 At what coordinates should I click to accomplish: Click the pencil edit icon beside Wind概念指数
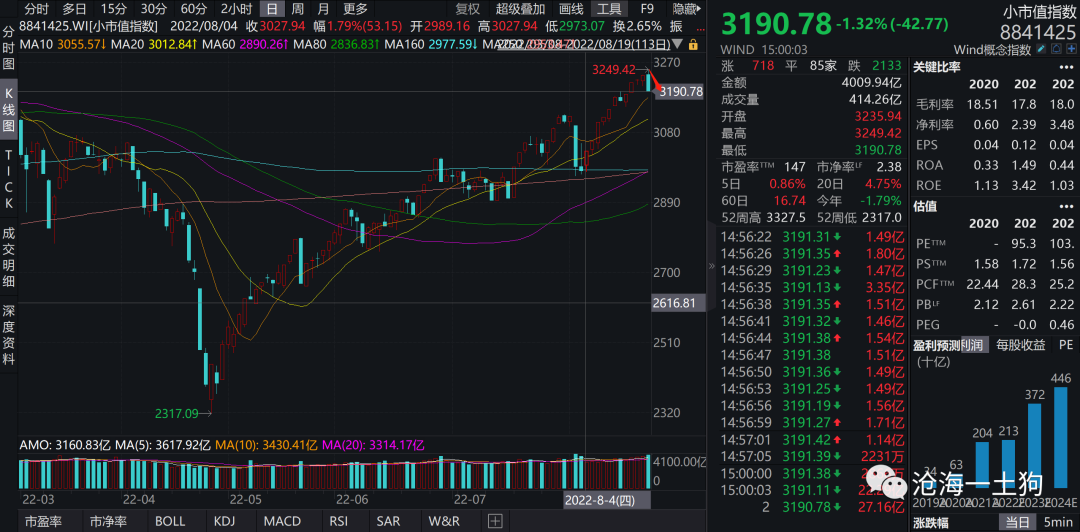tap(1041, 49)
